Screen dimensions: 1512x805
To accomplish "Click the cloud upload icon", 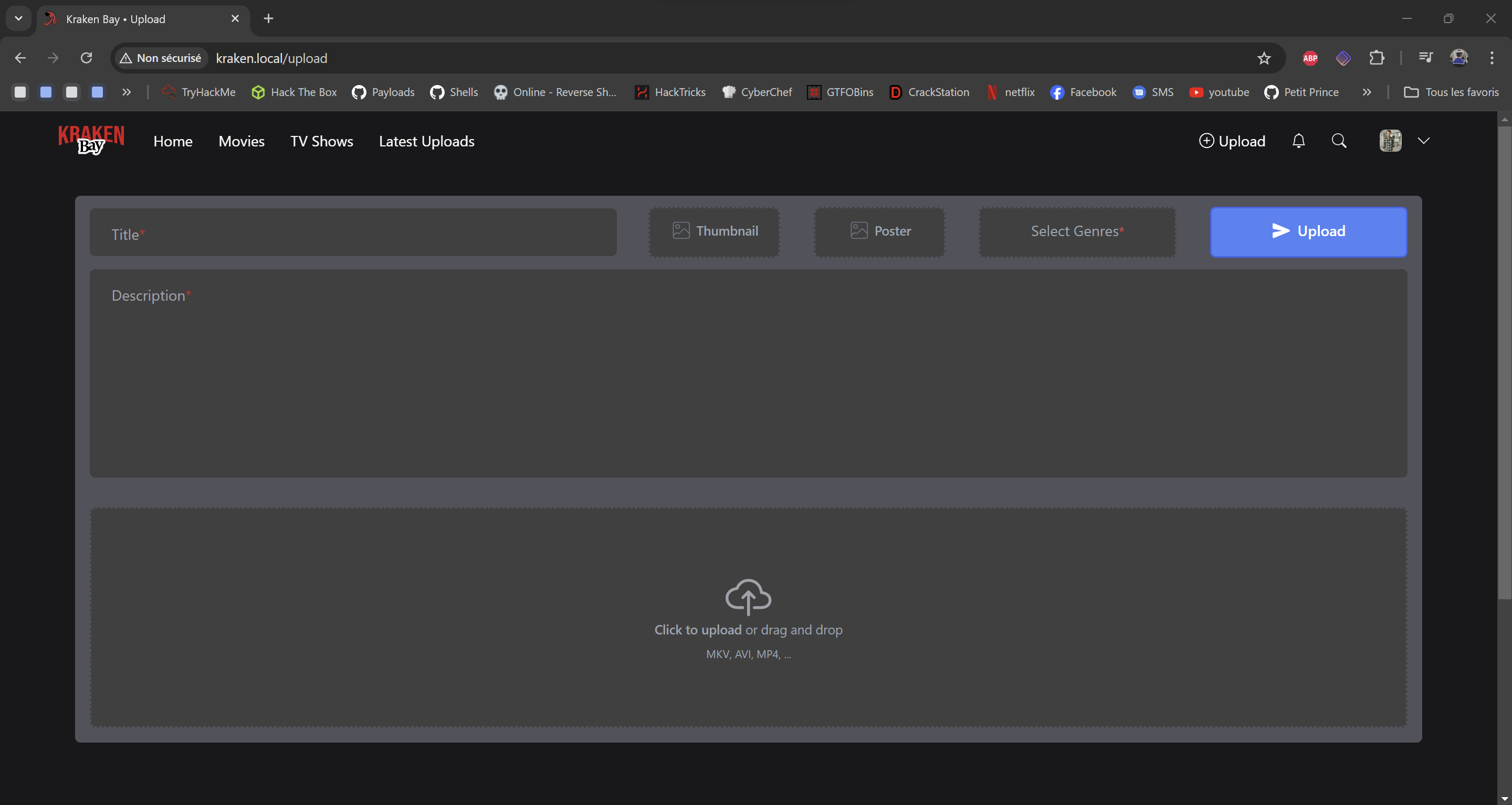I will point(748,596).
